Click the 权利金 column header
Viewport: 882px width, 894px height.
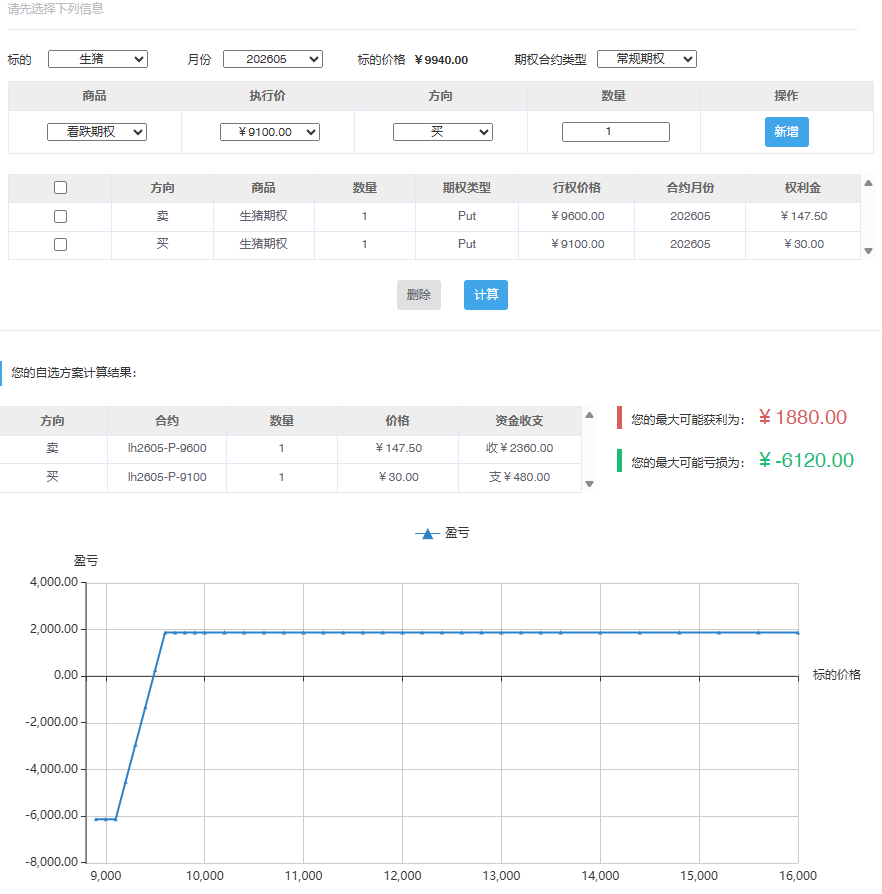(x=802, y=188)
